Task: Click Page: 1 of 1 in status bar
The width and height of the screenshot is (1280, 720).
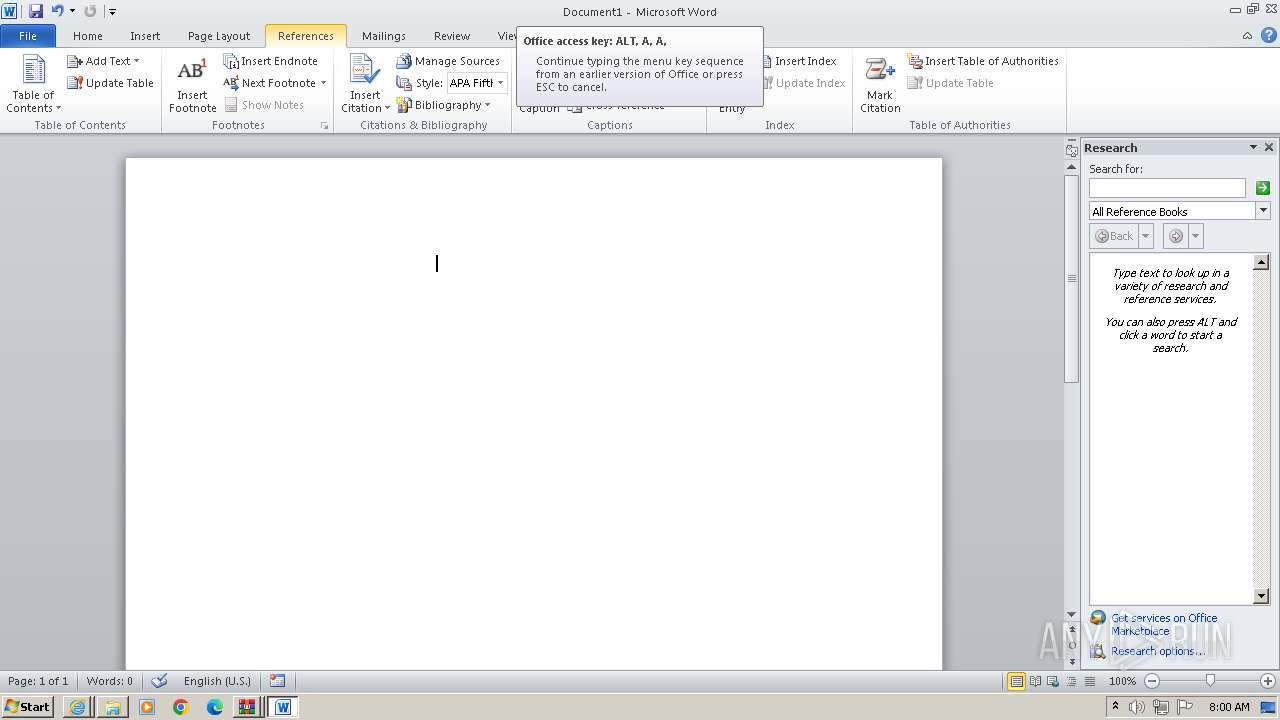Action: coord(38,681)
